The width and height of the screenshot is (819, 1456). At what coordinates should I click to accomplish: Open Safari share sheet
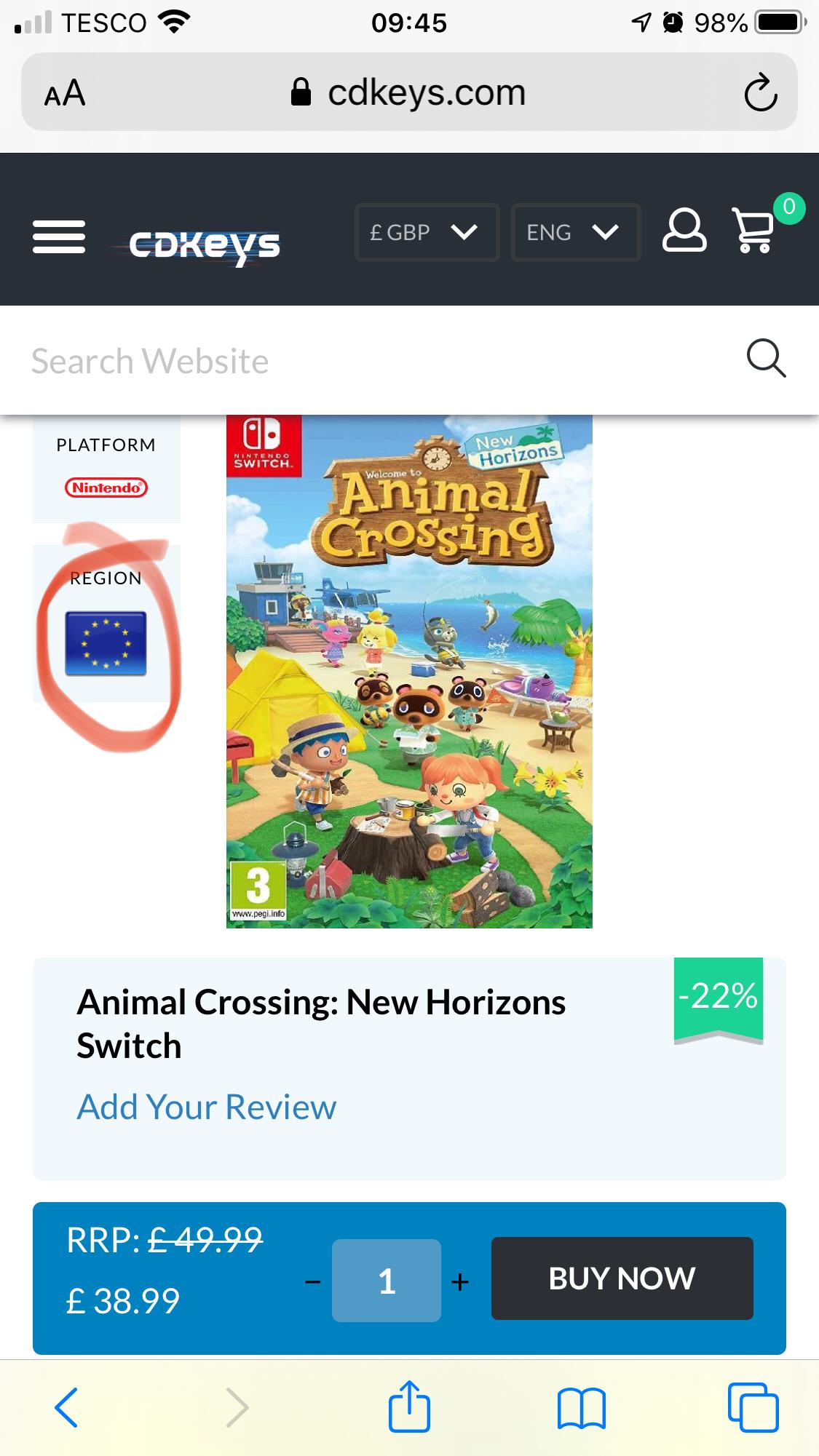[x=409, y=1407]
